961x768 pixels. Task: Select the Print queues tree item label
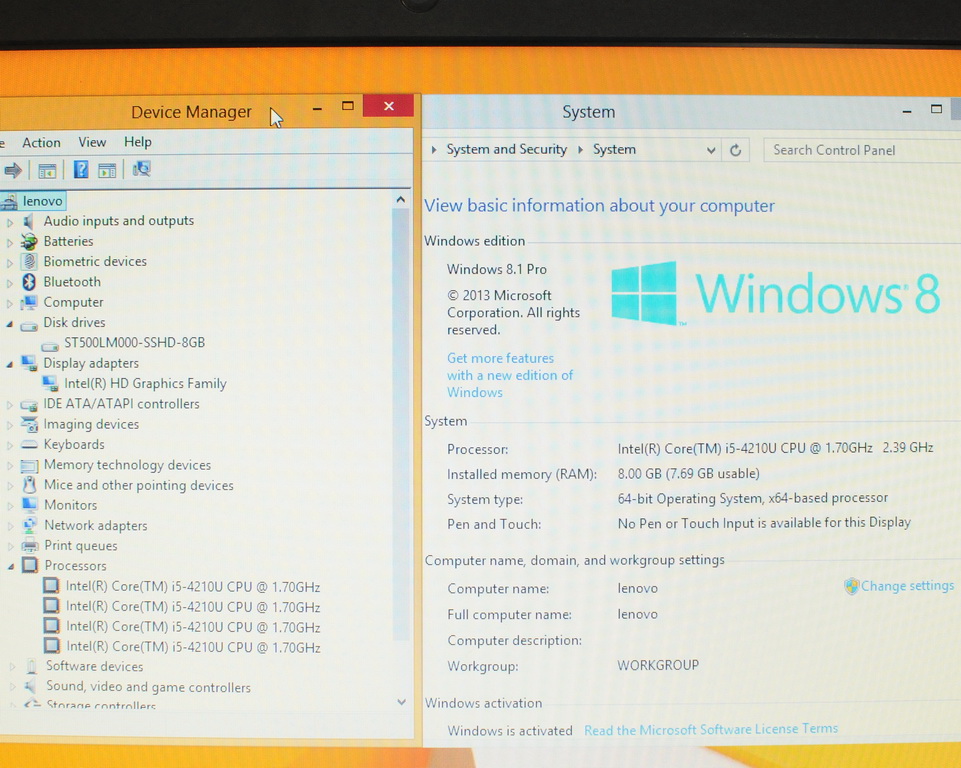tap(80, 546)
